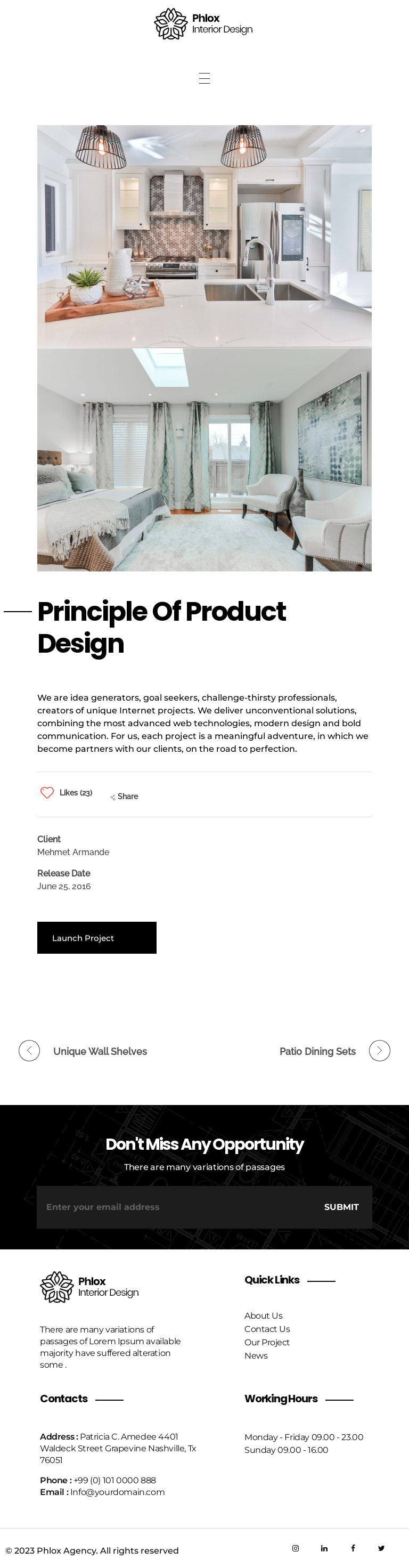The height and width of the screenshot is (1568, 409).
Task: Click the Phlox footer logo
Action: pos(89,1287)
